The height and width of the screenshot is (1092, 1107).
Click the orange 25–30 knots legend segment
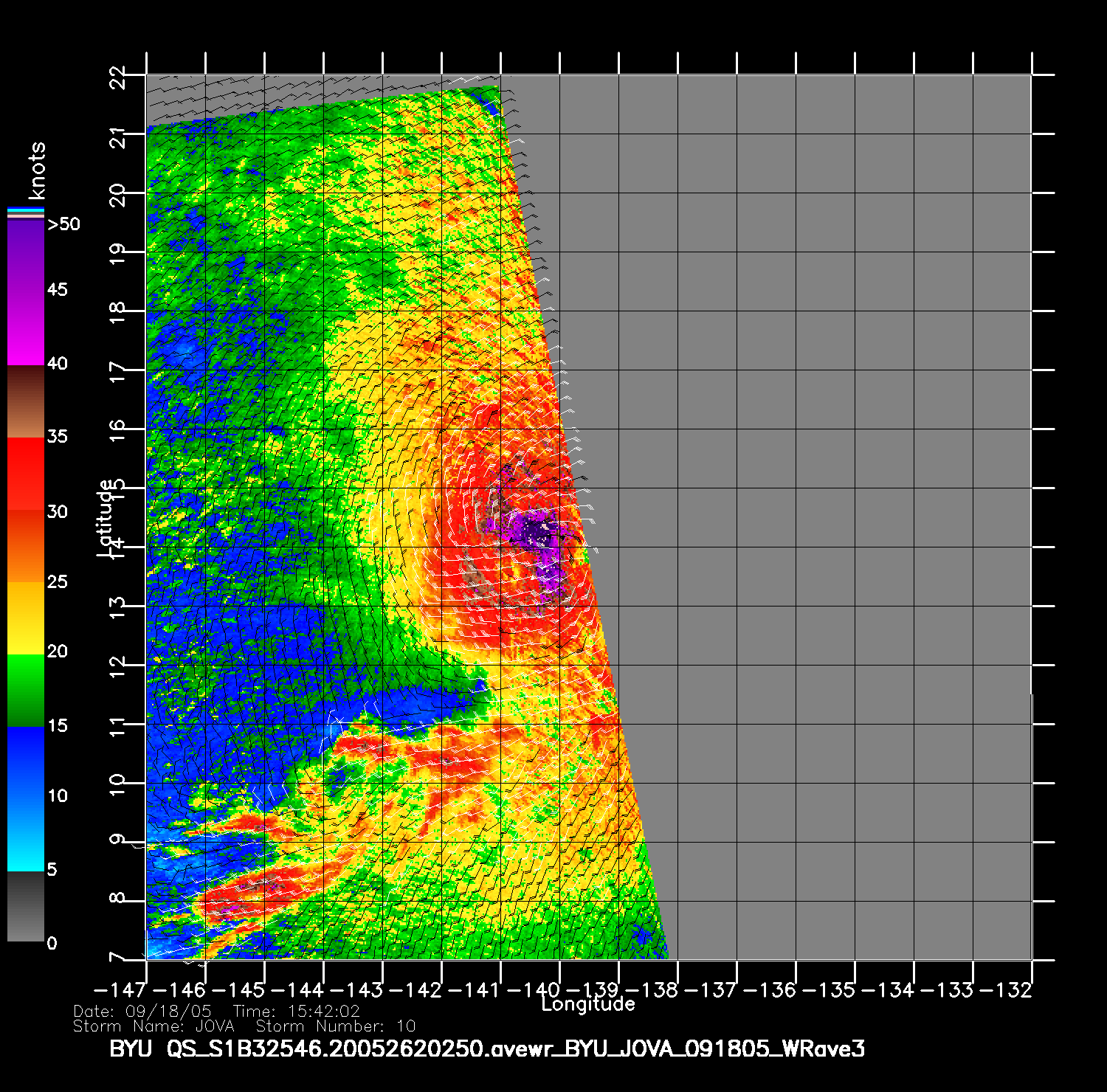(x=26, y=546)
